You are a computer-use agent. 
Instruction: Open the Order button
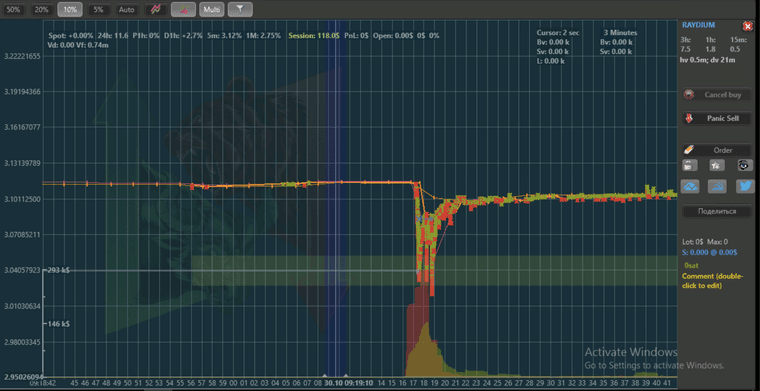(x=717, y=150)
